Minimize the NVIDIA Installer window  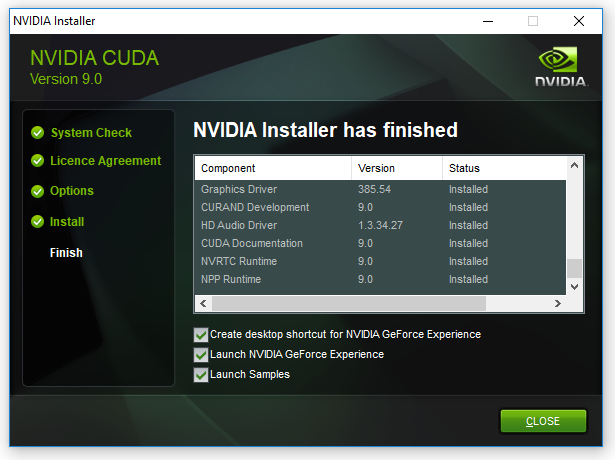point(488,21)
